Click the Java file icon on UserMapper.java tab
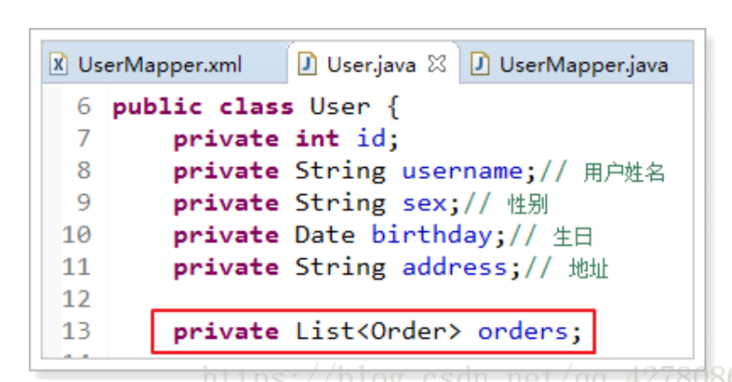This screenshot has width=732, height=382. coord(479,64)
